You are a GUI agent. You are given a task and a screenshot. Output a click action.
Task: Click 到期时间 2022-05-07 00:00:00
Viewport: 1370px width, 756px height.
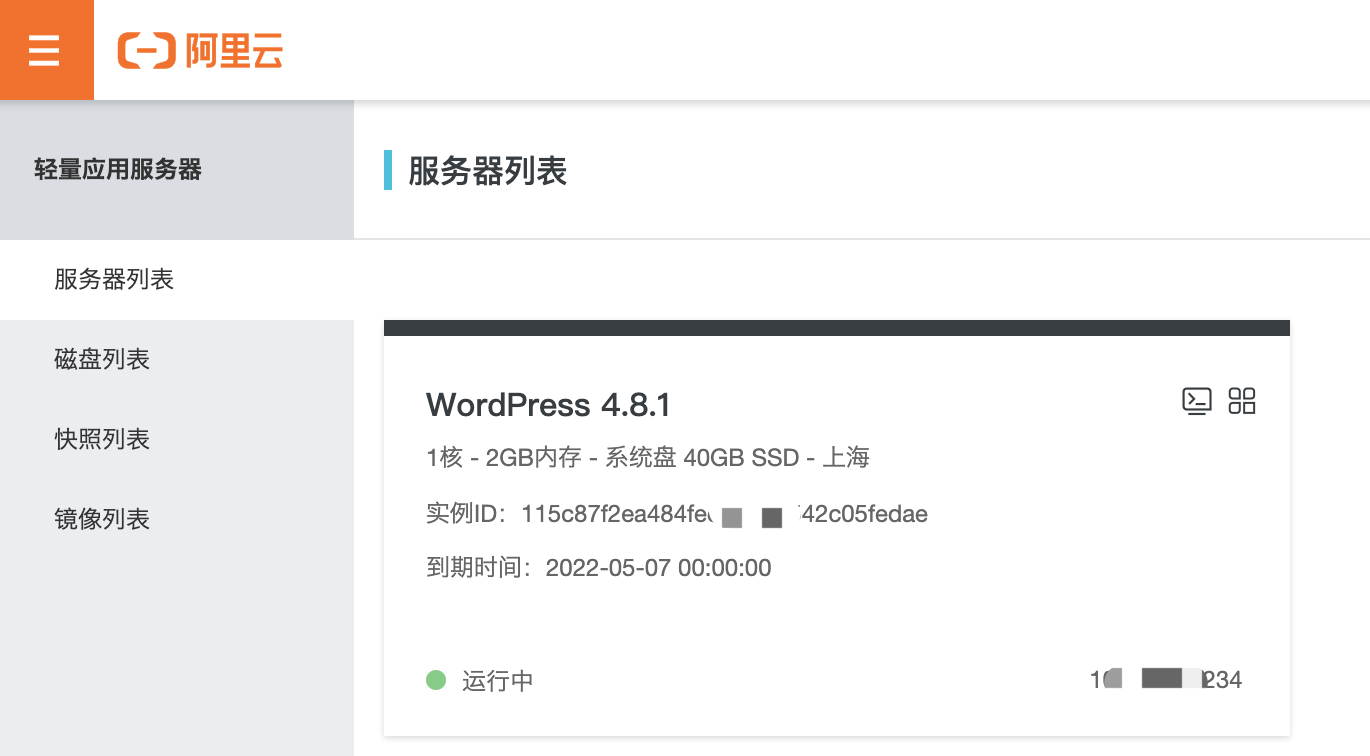click(599, 568)
